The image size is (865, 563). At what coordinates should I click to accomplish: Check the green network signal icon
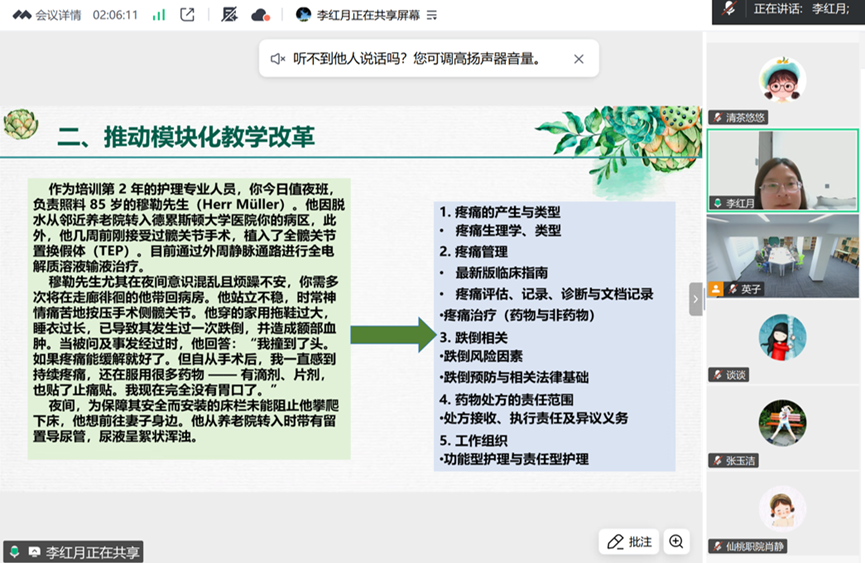tap(159, 15)
